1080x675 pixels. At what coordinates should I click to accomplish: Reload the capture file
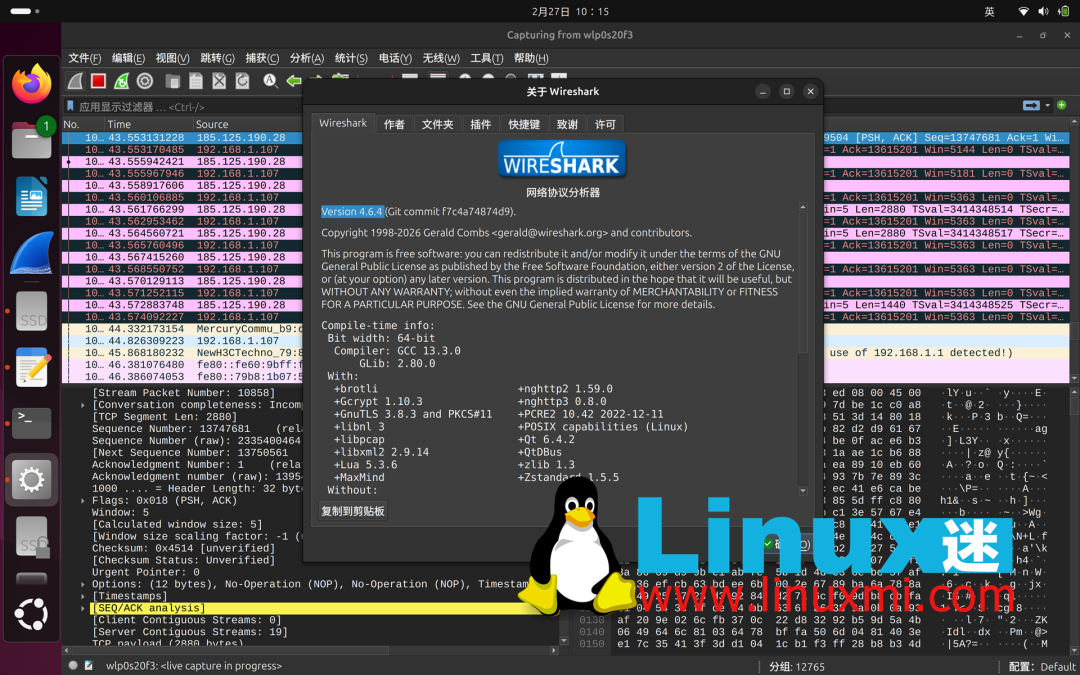(242, 81)
